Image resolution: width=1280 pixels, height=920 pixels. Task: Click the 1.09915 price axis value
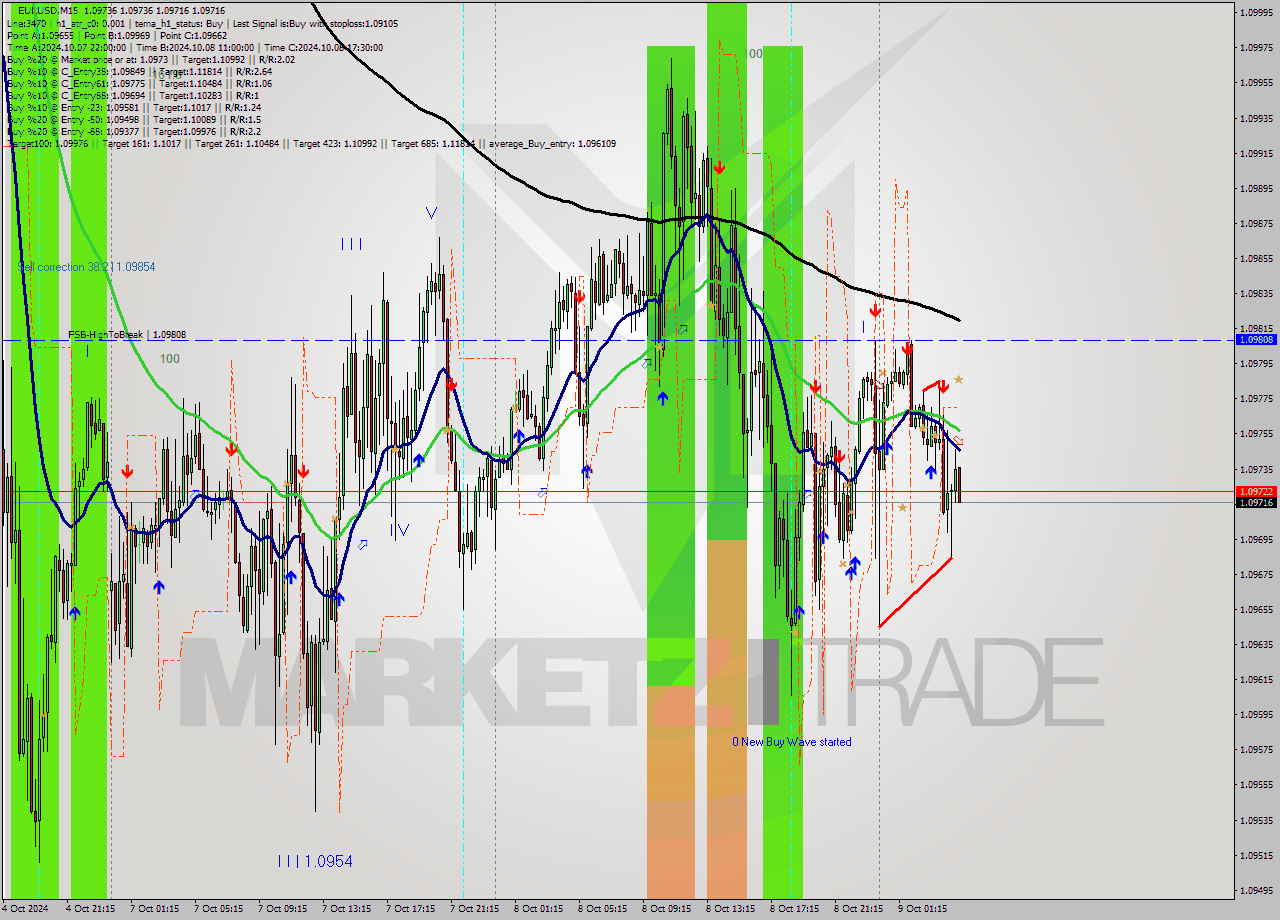click(x=1256, y=153)
